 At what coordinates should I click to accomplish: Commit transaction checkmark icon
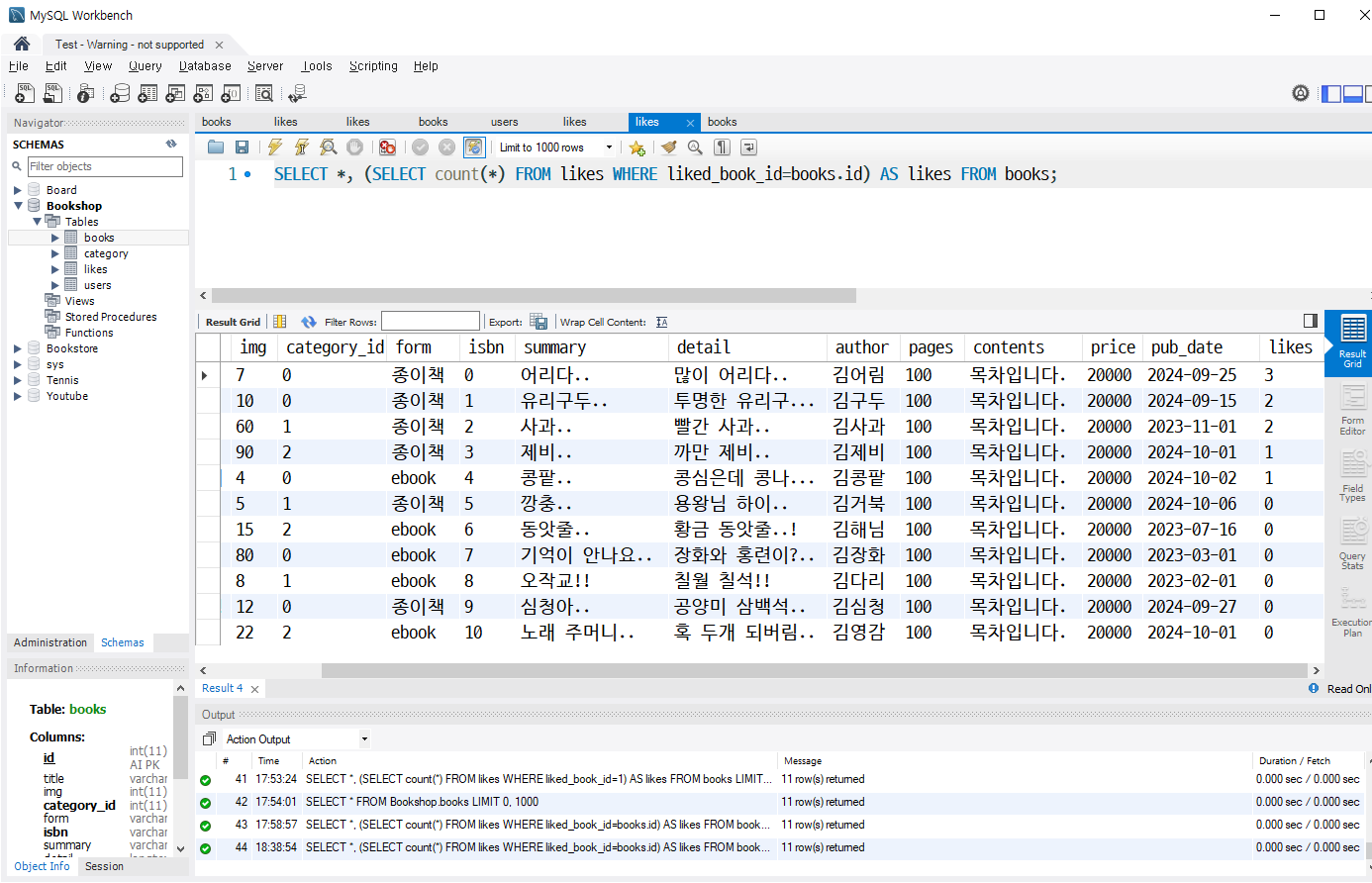[421, 147]
